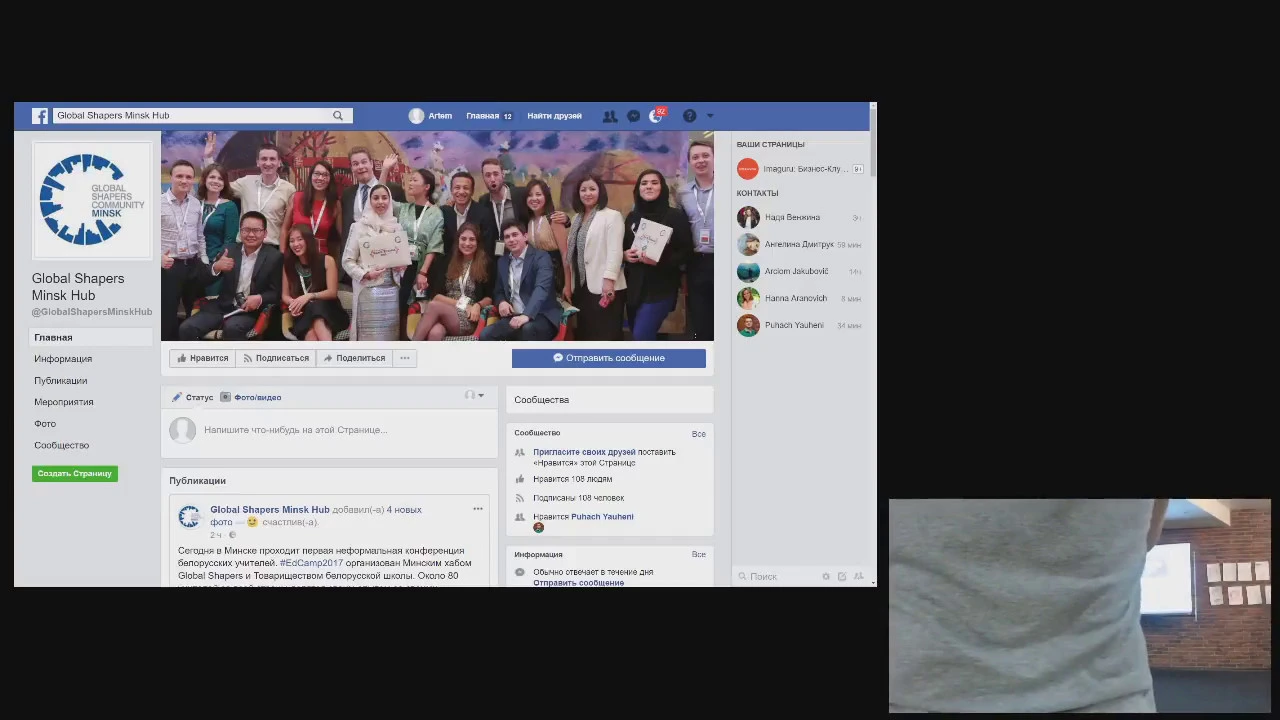The width and height of the screenshot is (1280, 720).
Task: Select Мероприятия tab in page sidebar
Action: [63, 402]
